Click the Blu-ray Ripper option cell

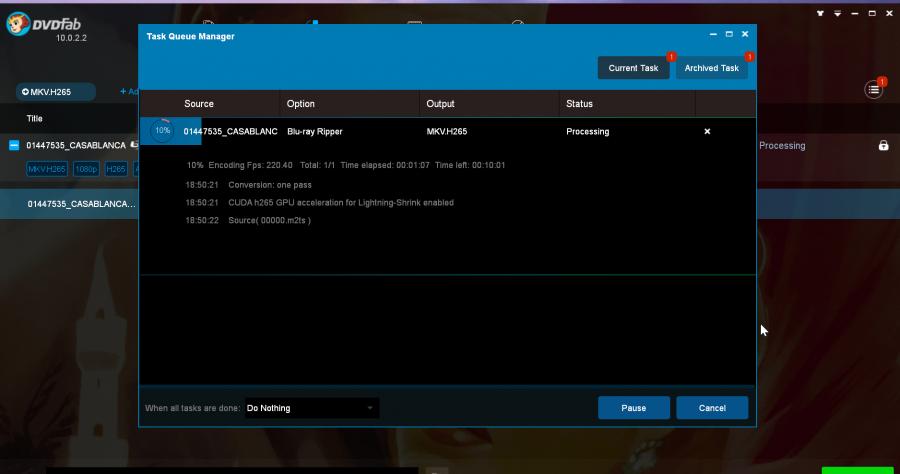coord(315,131)
